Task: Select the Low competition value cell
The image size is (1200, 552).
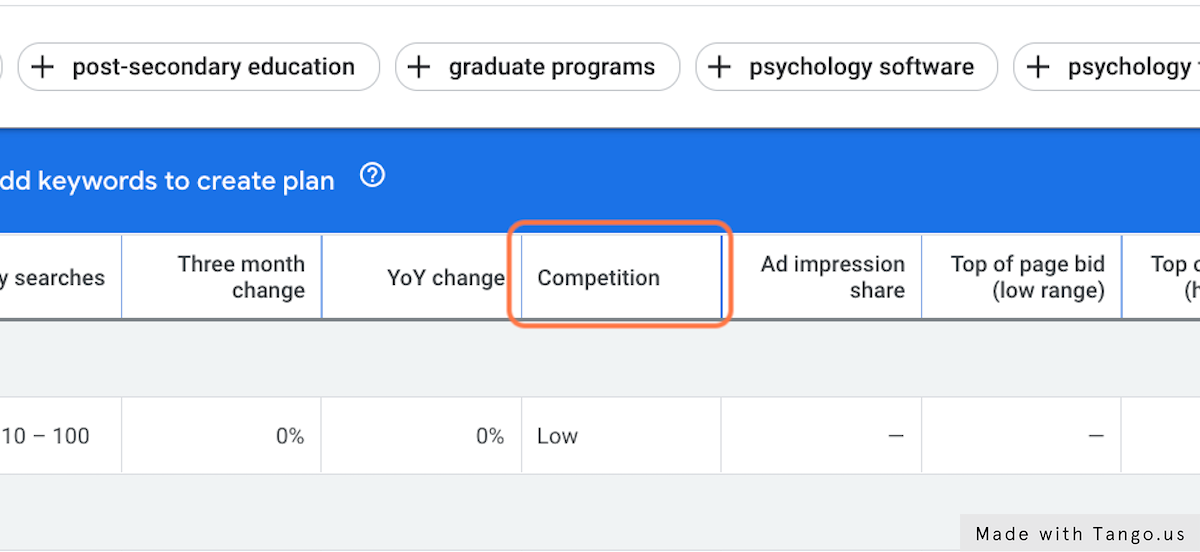Action: 557,436
